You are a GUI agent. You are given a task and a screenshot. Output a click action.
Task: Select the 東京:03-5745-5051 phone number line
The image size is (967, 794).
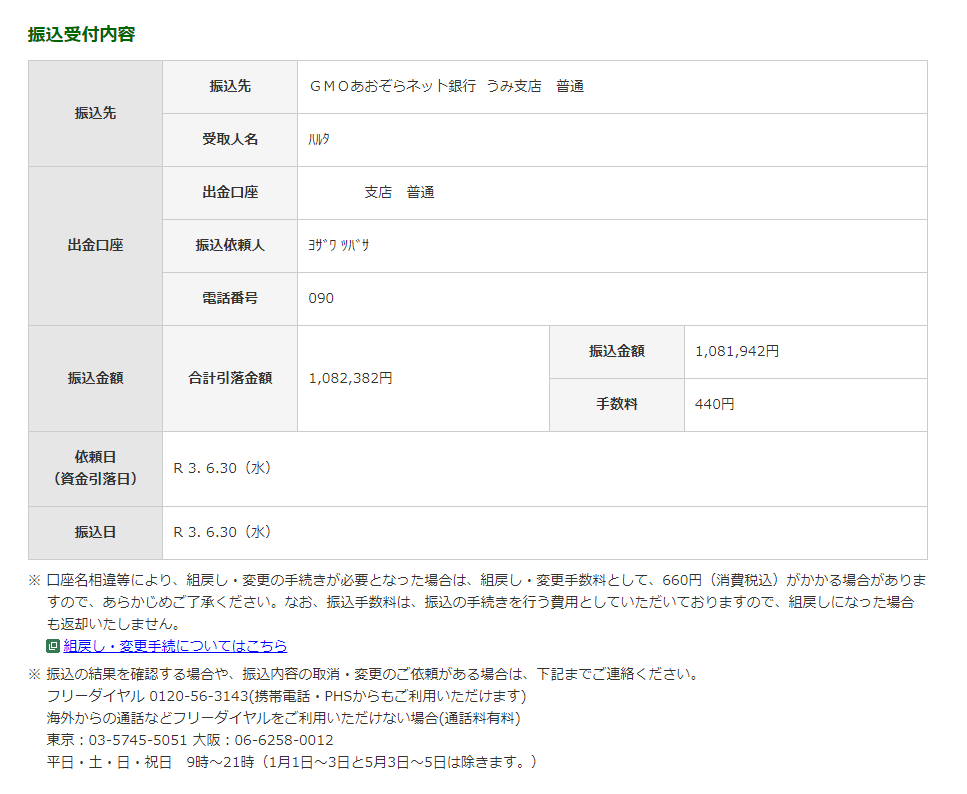pyautogui.click(x=190, y=740)
